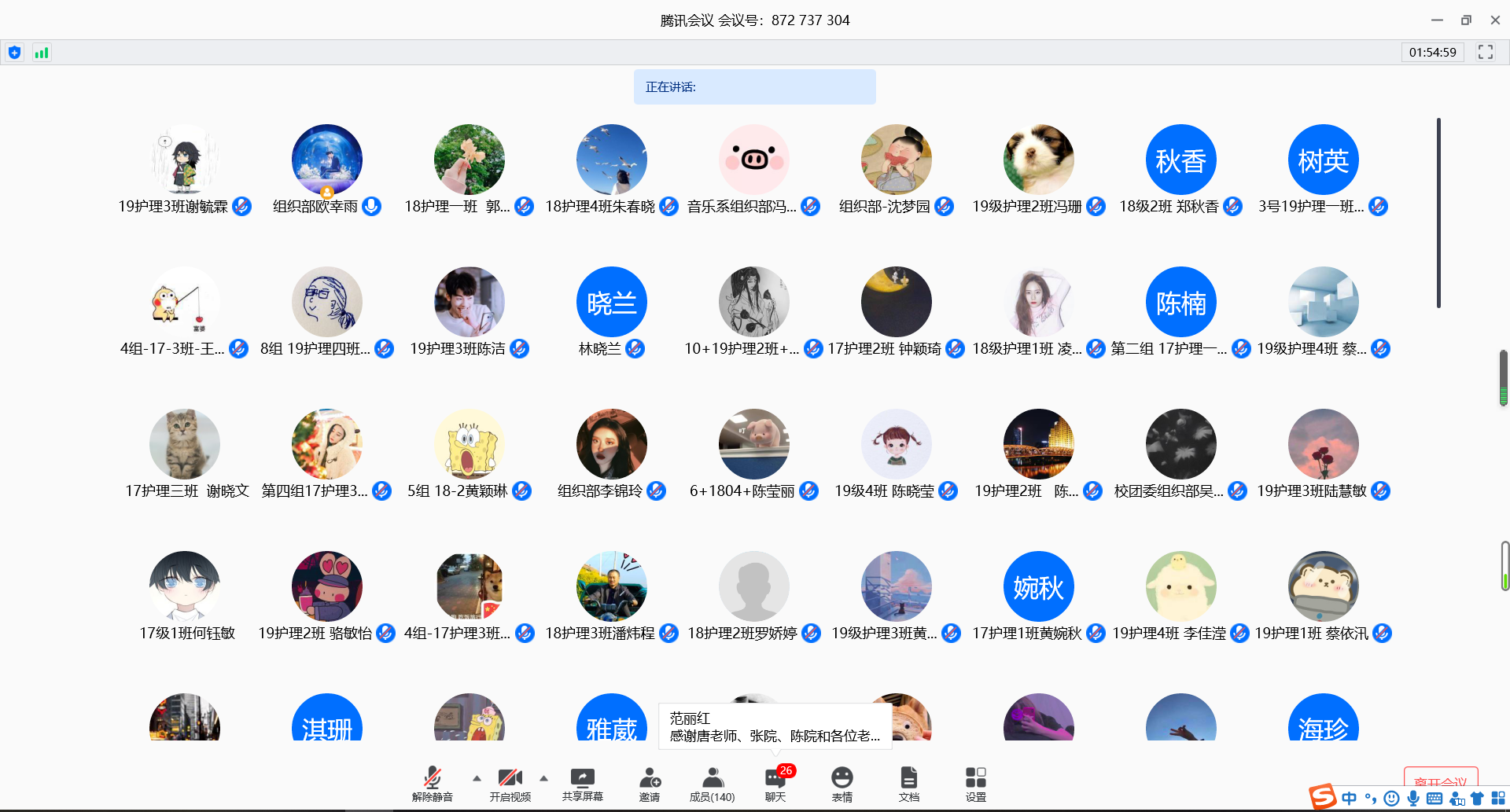Expand audio options arrow beside microphone

coord(477,778)
